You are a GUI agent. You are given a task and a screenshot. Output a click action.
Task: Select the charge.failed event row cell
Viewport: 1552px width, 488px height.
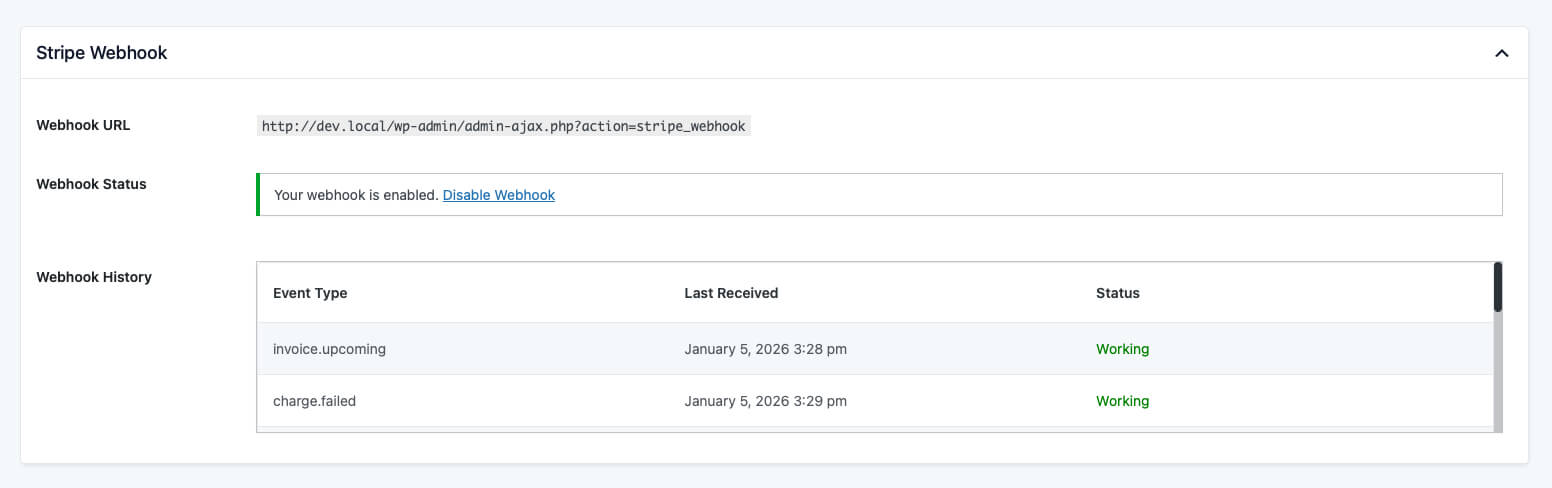coord(314,401)
